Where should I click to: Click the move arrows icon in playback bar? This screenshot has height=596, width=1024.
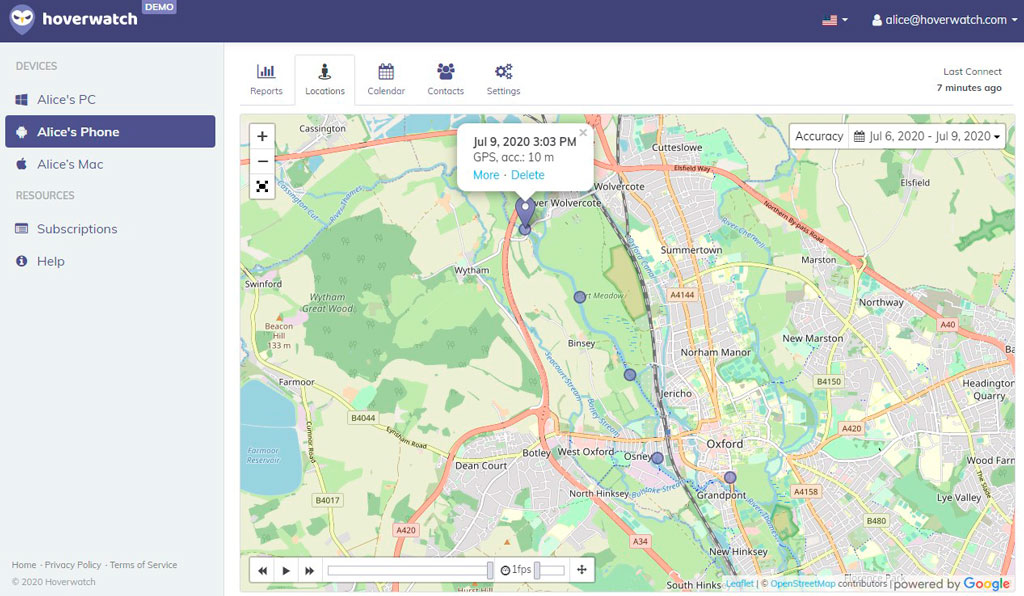point(582,570)
